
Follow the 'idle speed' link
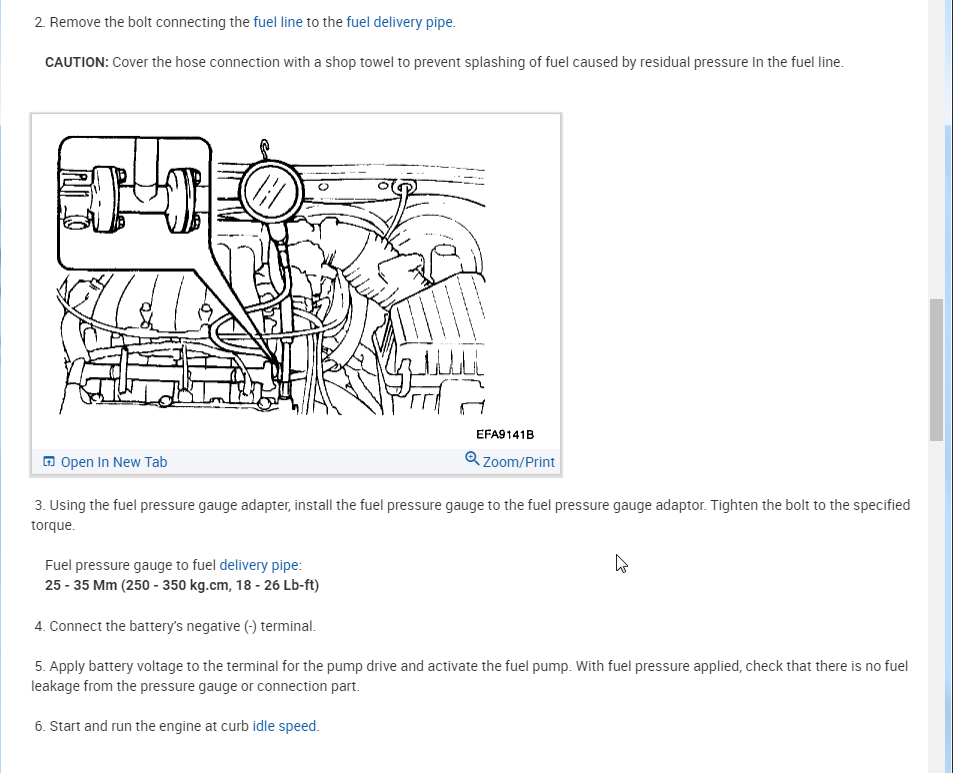[284, 726]
